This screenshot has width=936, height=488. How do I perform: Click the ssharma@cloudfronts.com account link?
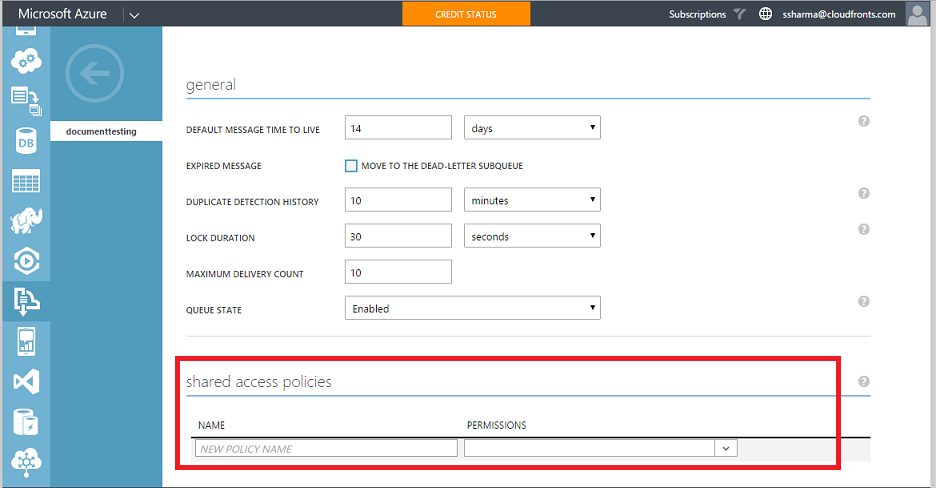point(841,14)
